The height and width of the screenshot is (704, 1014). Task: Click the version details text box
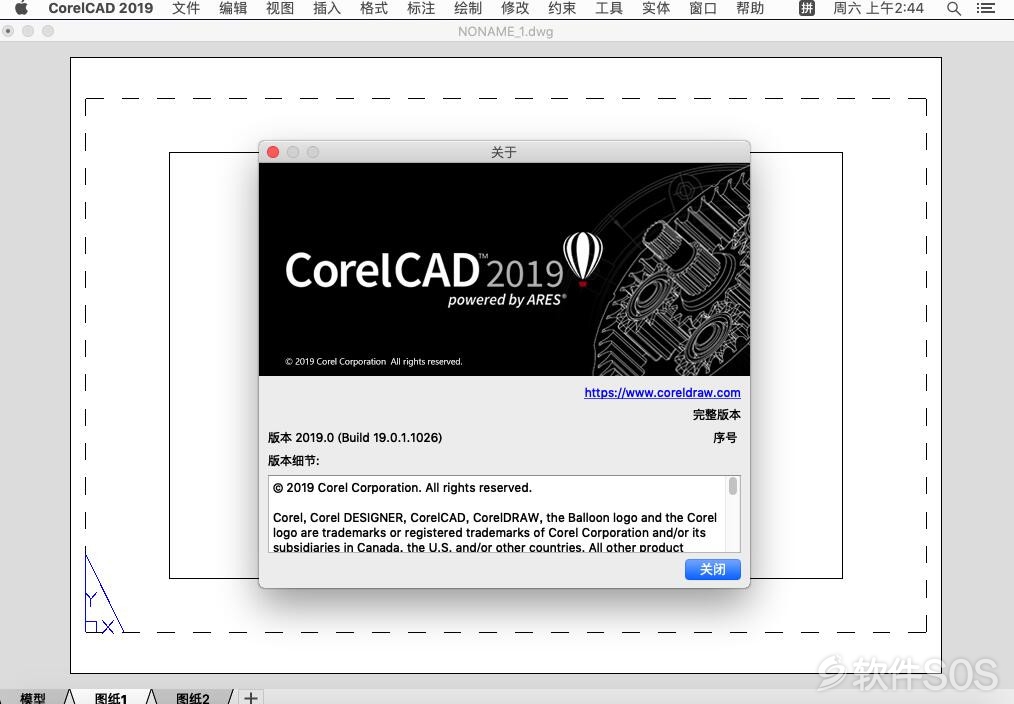(x=504, y=514)
